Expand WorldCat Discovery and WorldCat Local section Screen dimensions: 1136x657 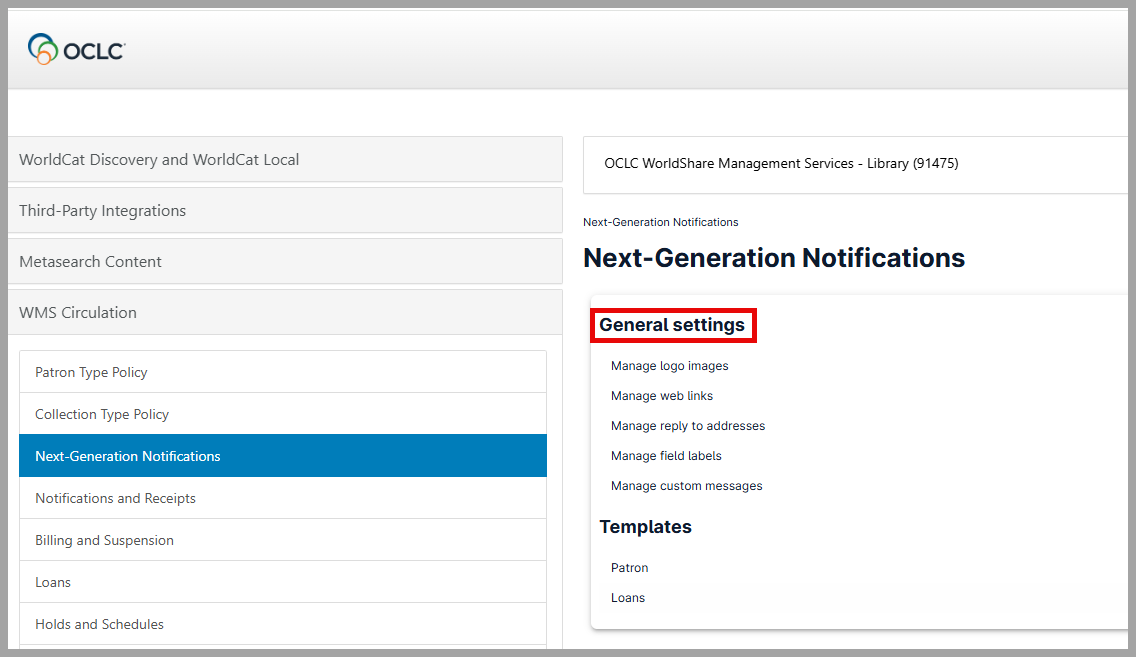(285, 159)
